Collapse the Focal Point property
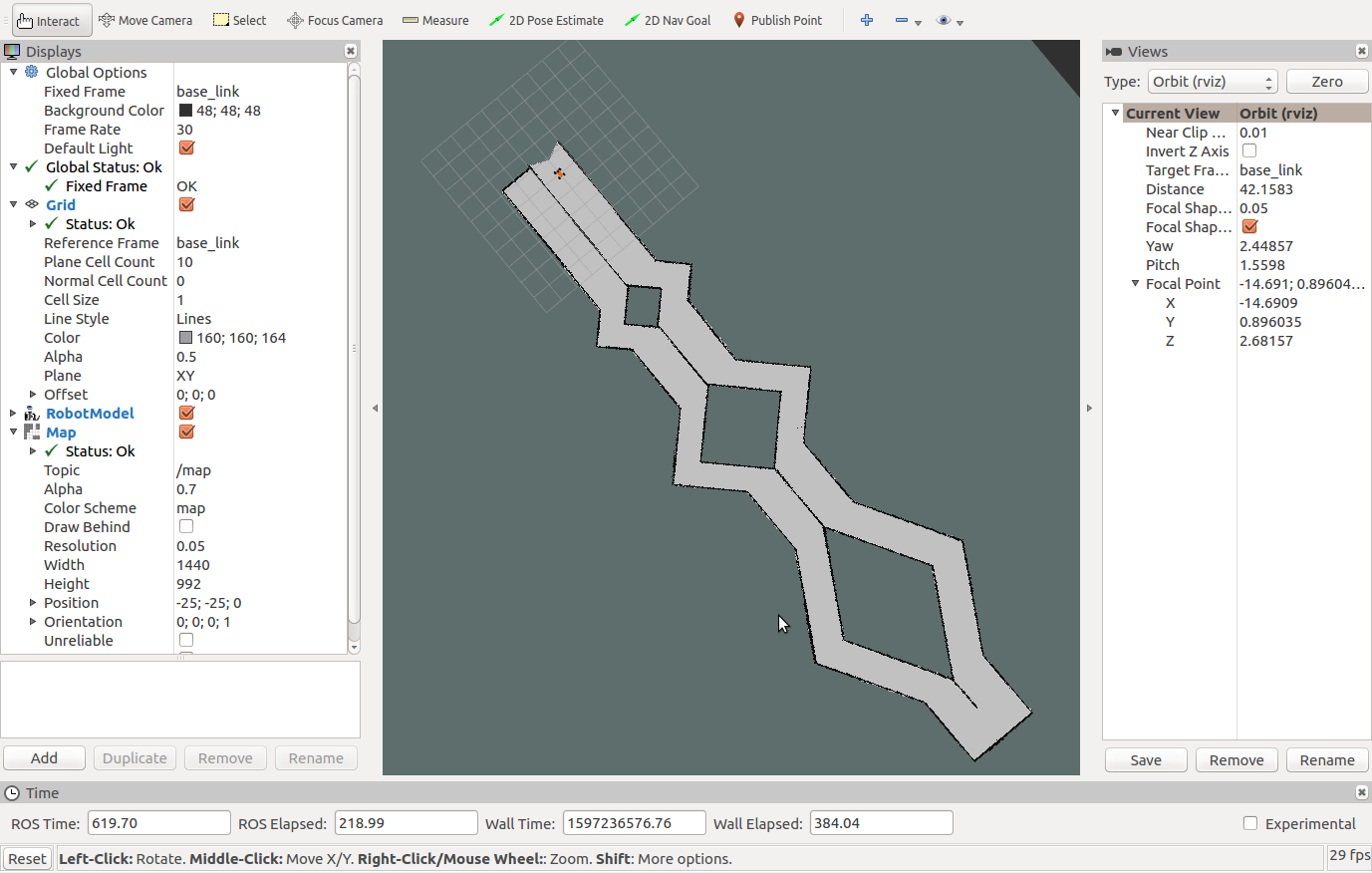The width and height of the screenshot is (1372, 873). click(x=1135, y=283)
